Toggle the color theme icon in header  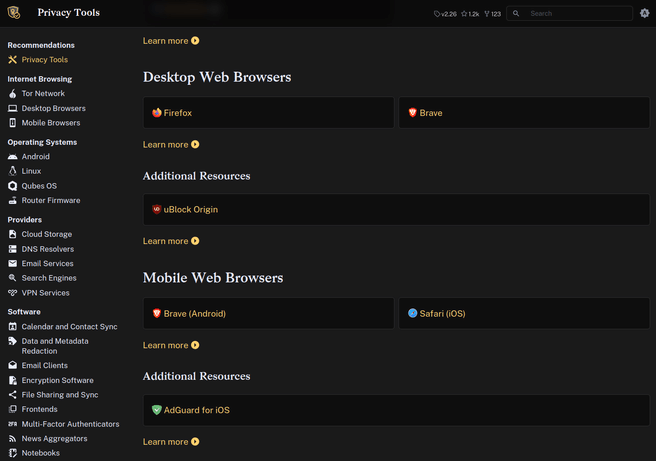coord(644,13)
